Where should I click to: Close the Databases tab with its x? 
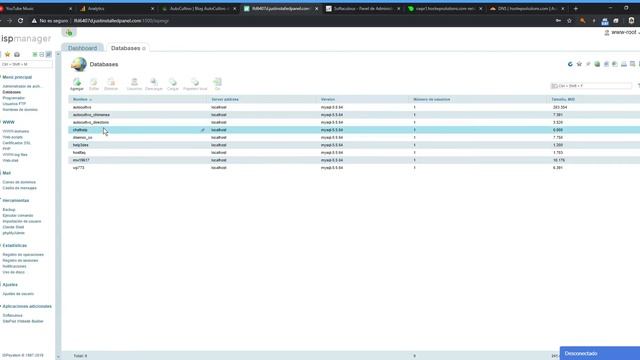tap(144, 49)
